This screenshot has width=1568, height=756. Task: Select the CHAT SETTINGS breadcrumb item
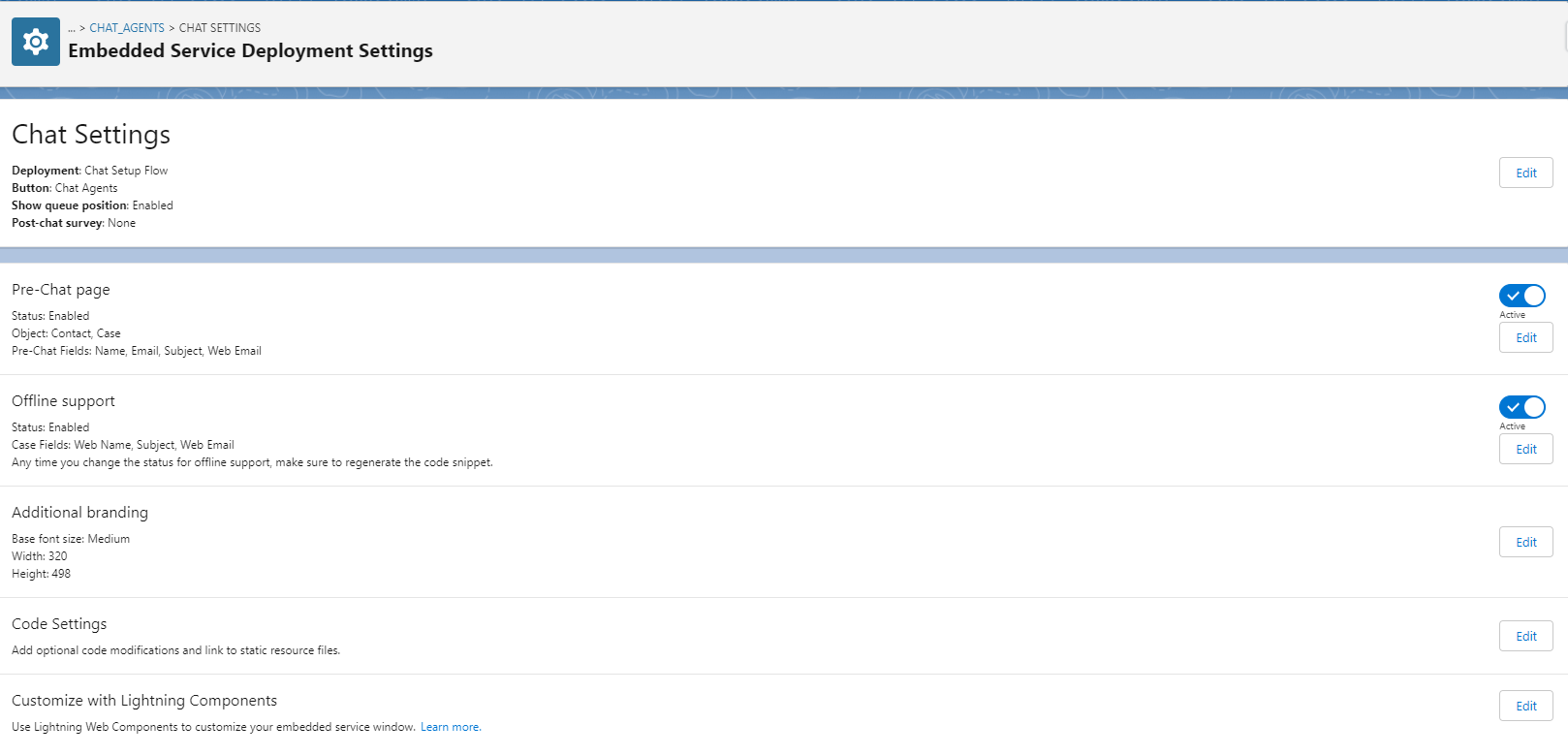[x=220, y=28]
